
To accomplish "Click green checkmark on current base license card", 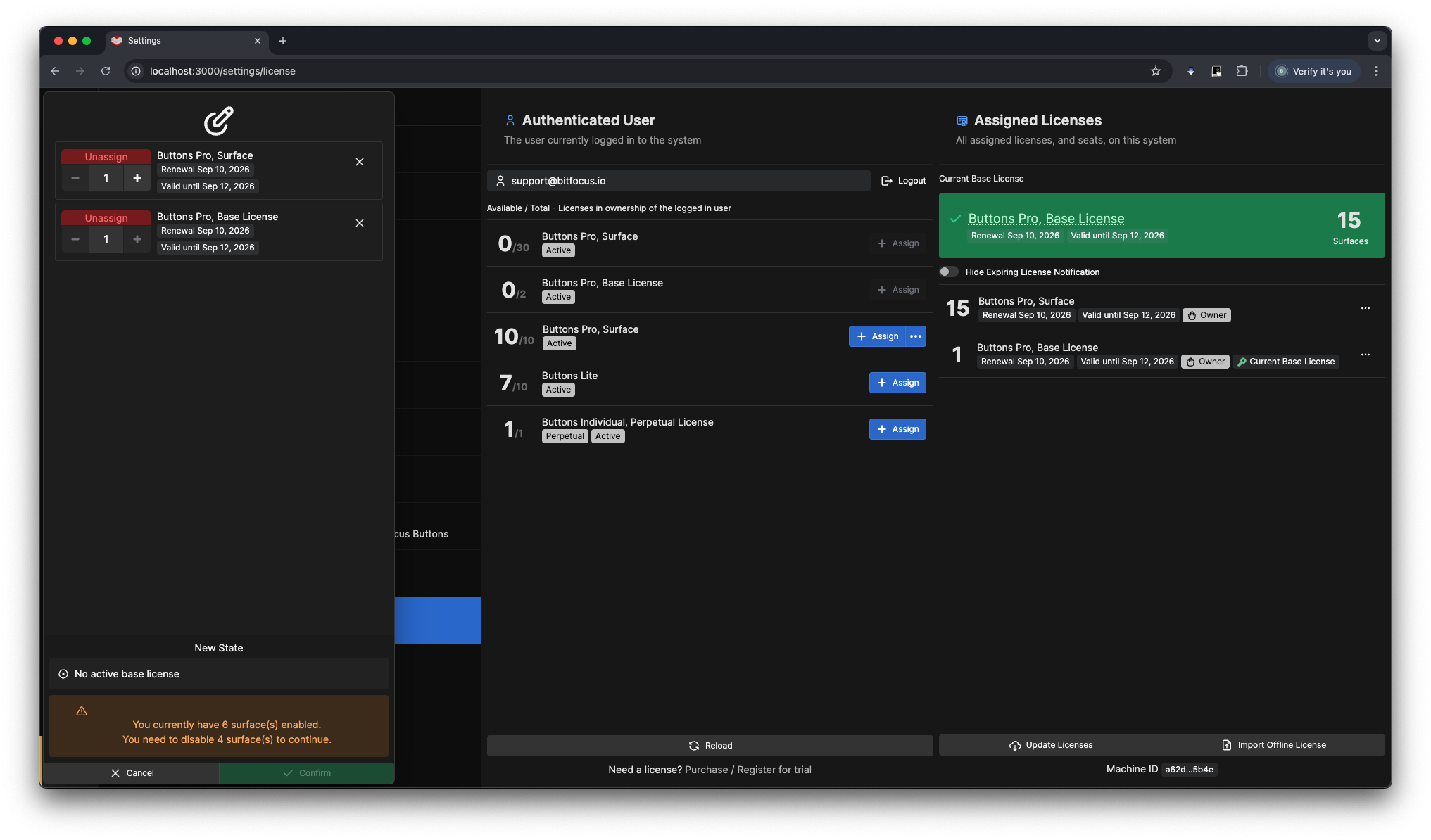I will click(x=955, y=219).
